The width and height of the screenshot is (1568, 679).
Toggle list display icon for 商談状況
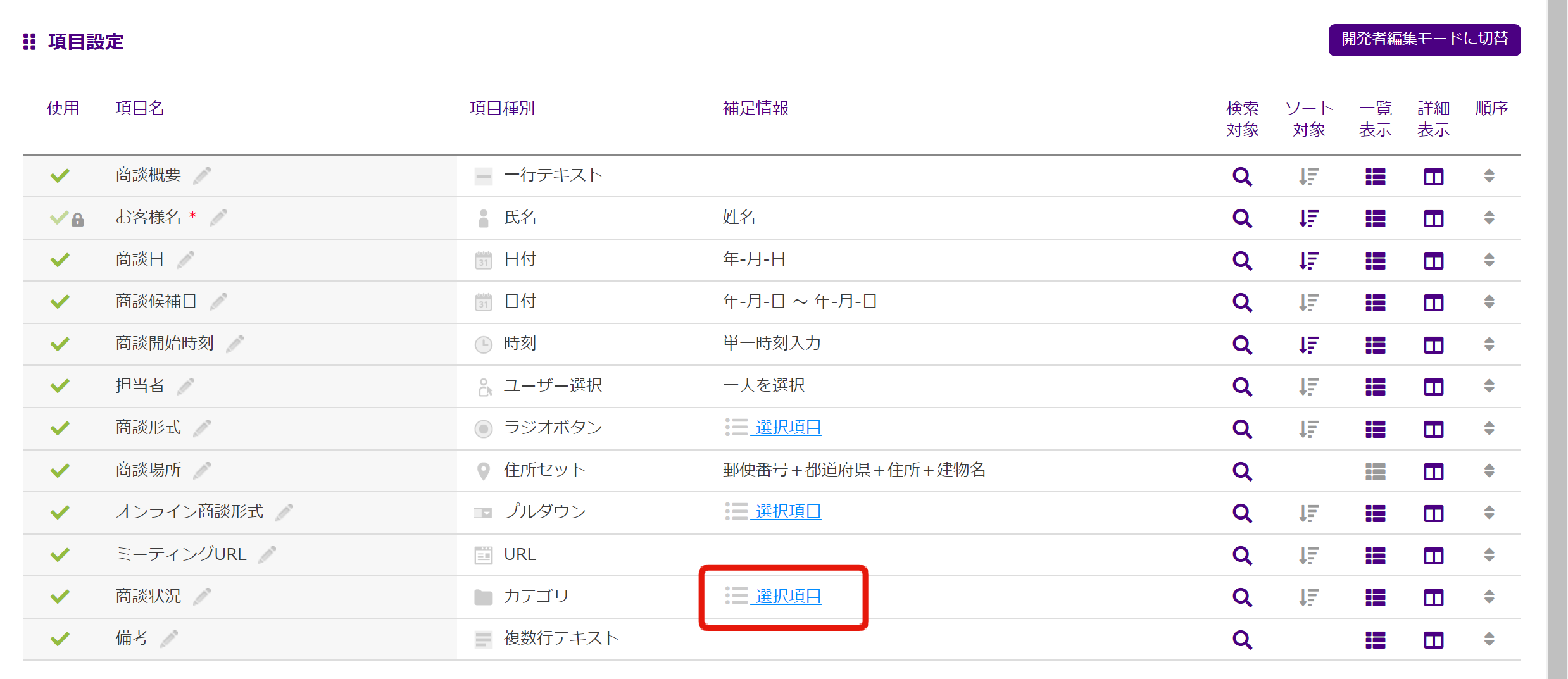[1376, 597]
